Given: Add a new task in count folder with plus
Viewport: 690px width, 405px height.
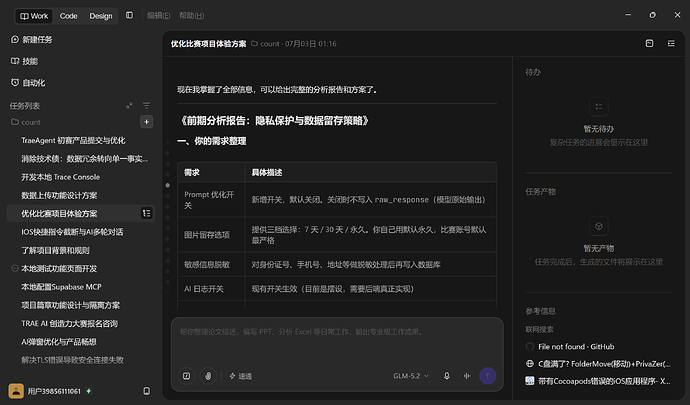Looking at the screenshot, I should point(147,122).
